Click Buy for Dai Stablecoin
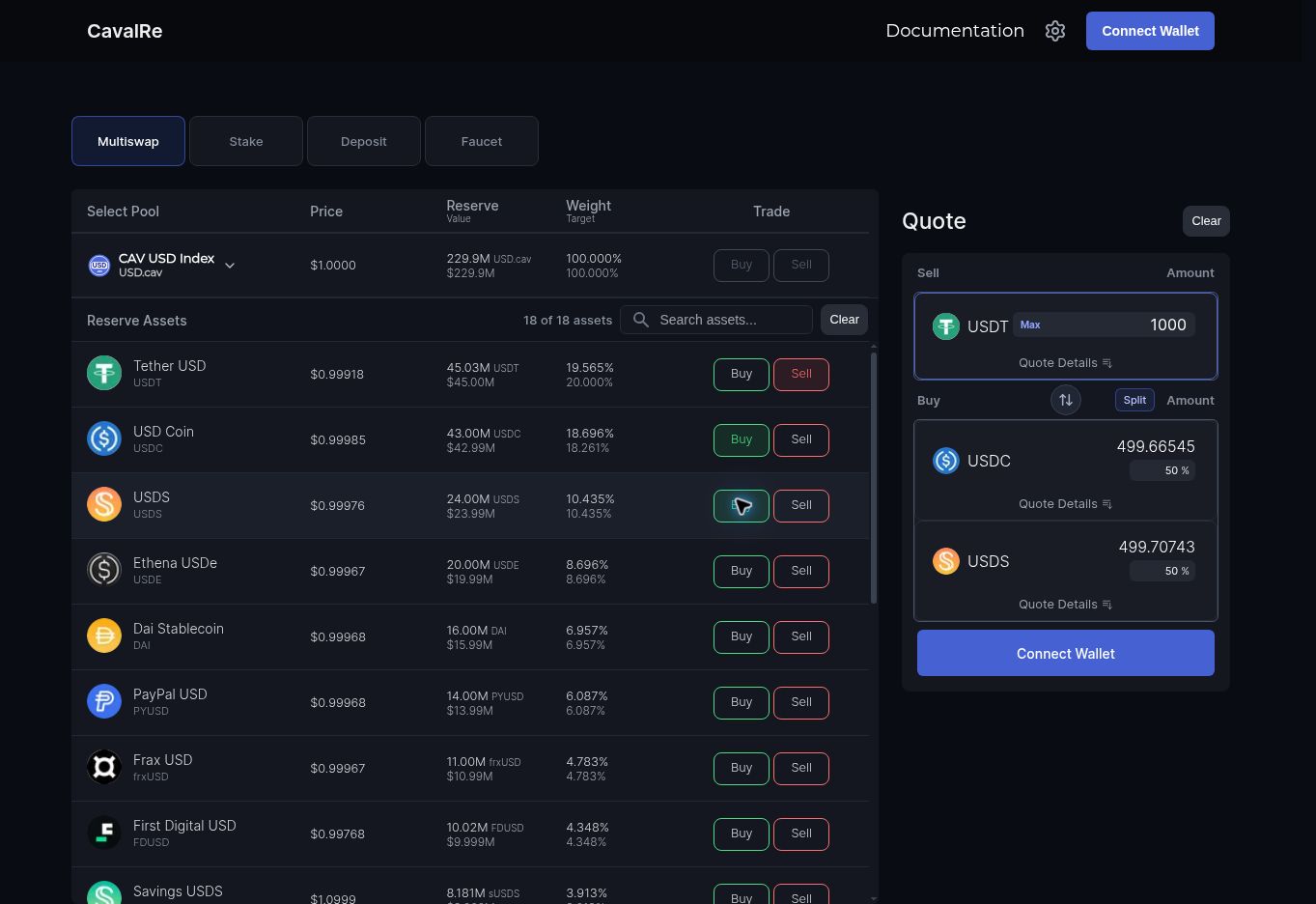This screenshot has height=904, width=1316. click(742, 636)
